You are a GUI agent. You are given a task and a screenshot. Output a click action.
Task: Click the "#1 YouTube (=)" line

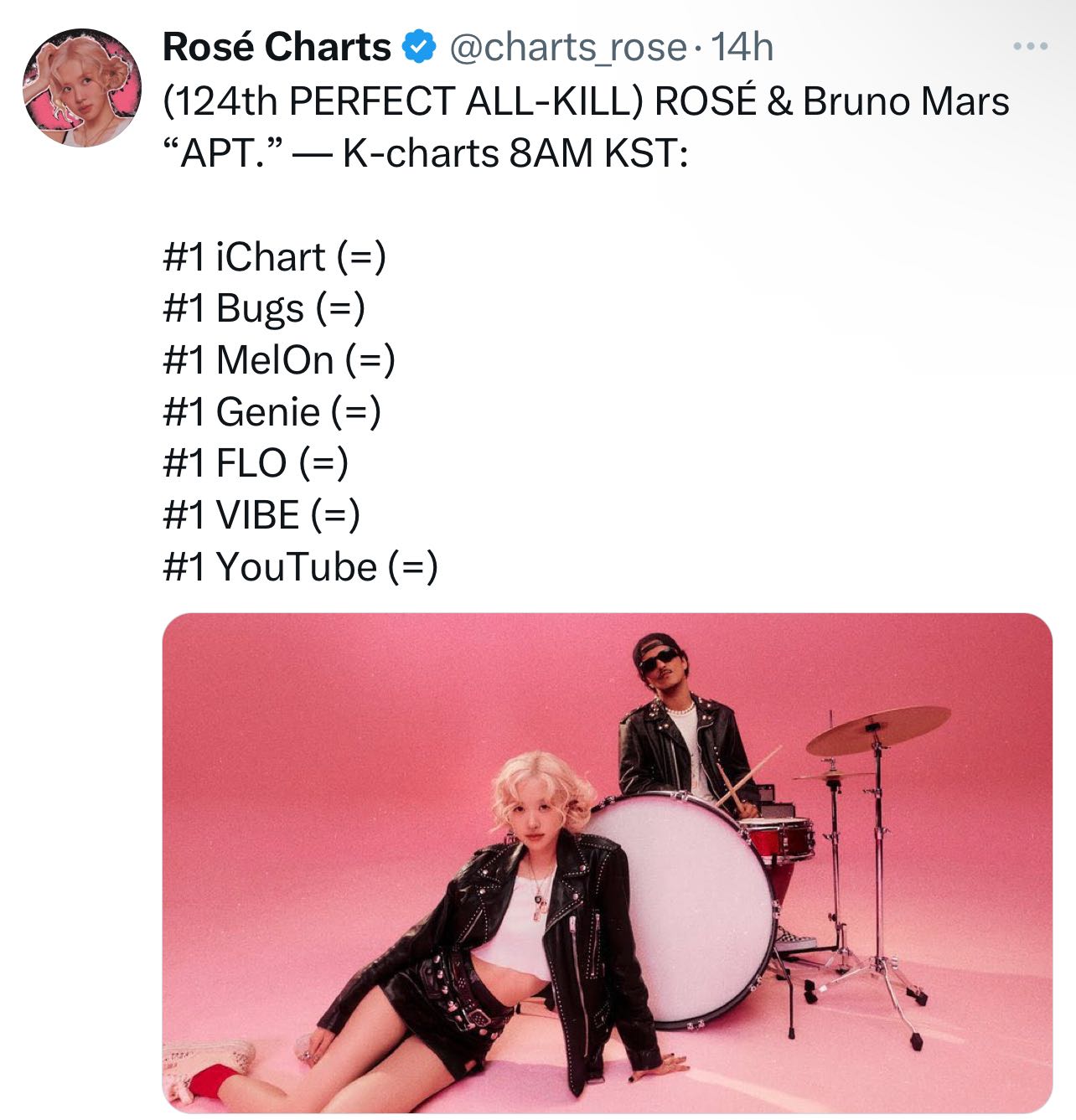(x=300, y=567)
